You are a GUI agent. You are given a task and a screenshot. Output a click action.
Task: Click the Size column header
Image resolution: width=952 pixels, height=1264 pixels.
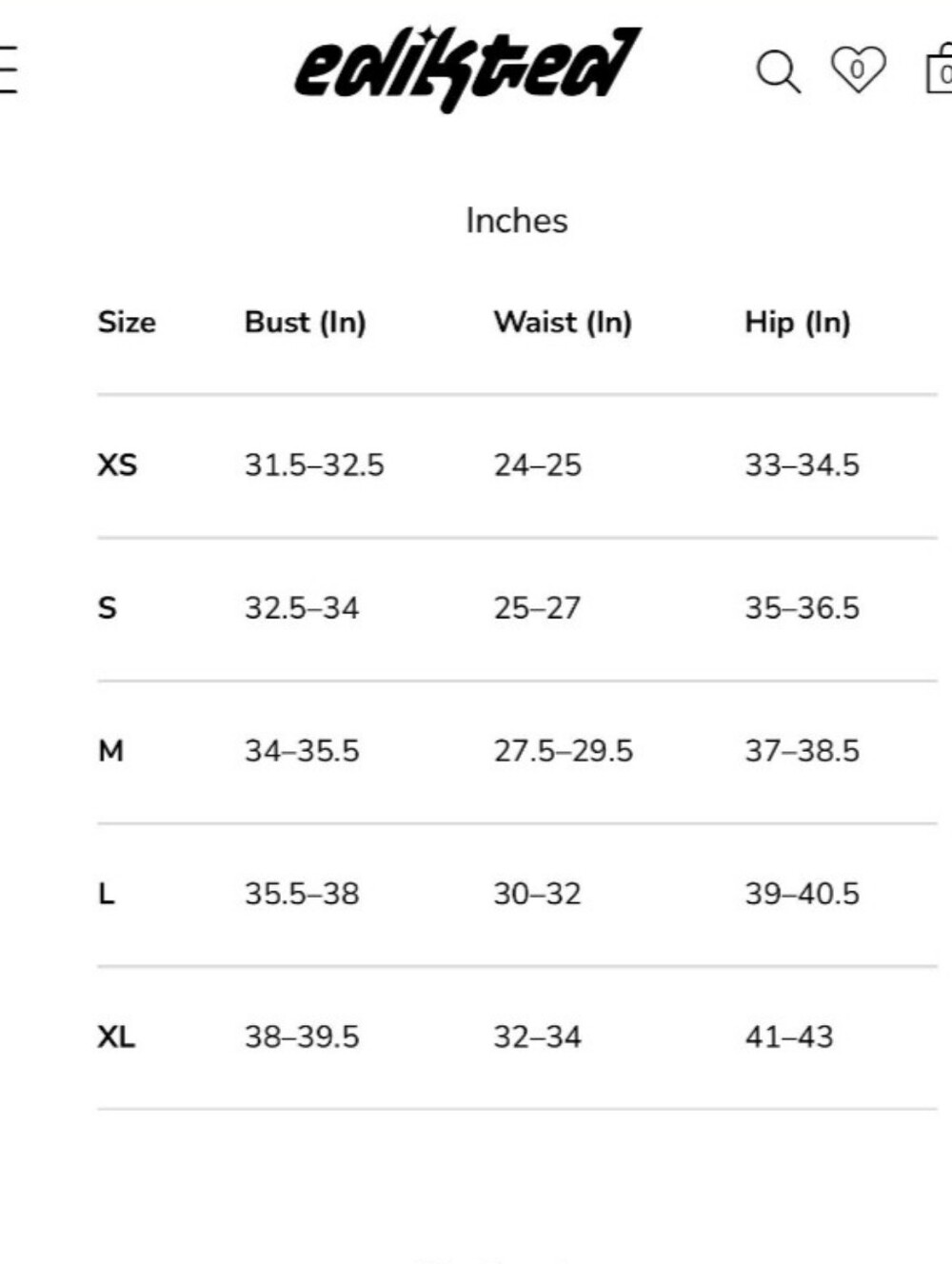coord(127,322)
